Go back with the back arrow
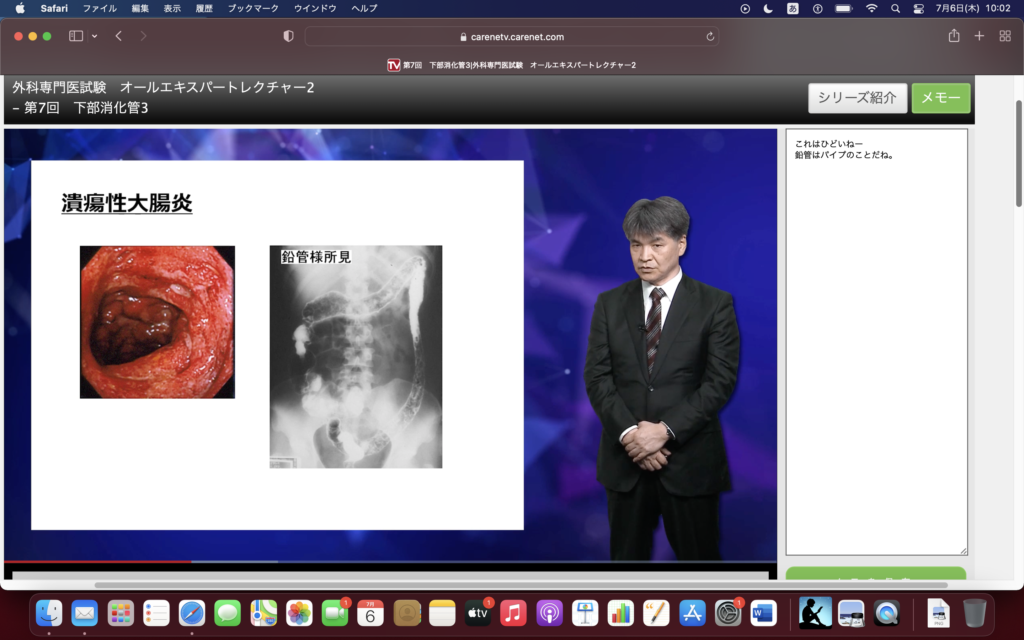The height and width of the screenshot is (640, 1024). (118, 36)
